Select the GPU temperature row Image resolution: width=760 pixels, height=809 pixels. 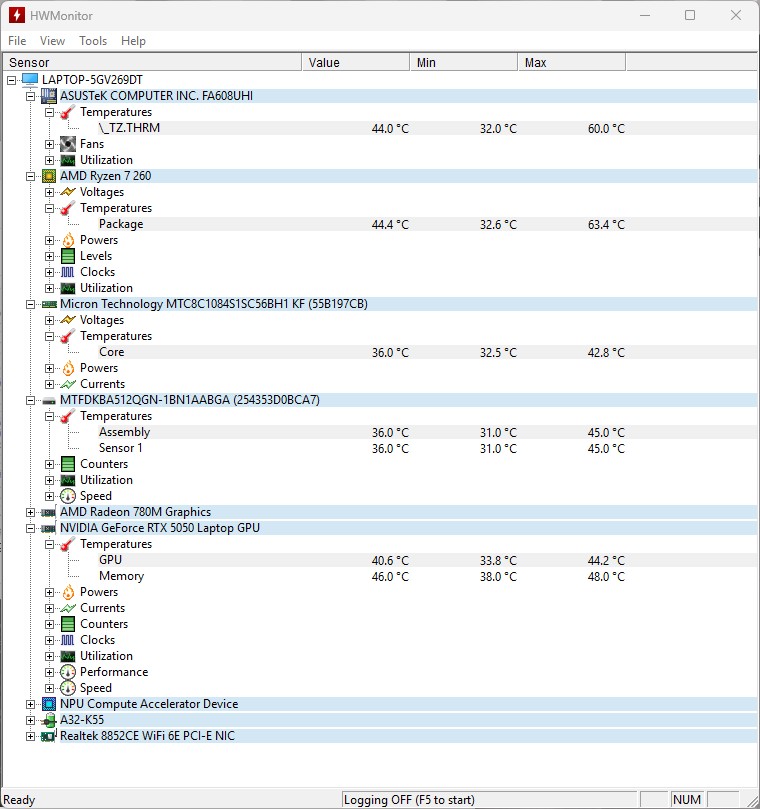(427, 560)
